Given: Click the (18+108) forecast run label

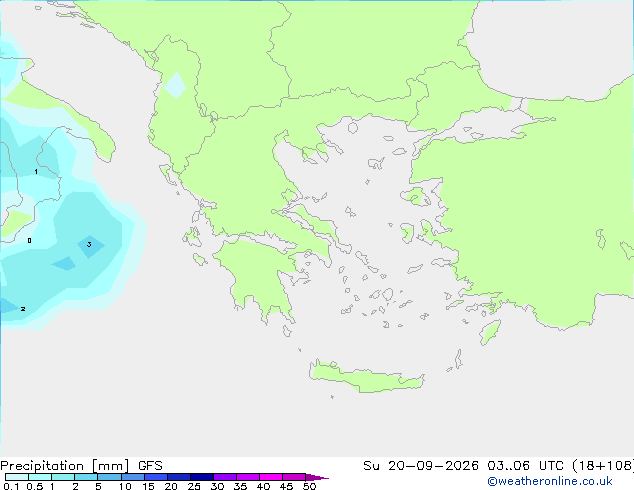Looking at the screenshot, I should [603, 466].
